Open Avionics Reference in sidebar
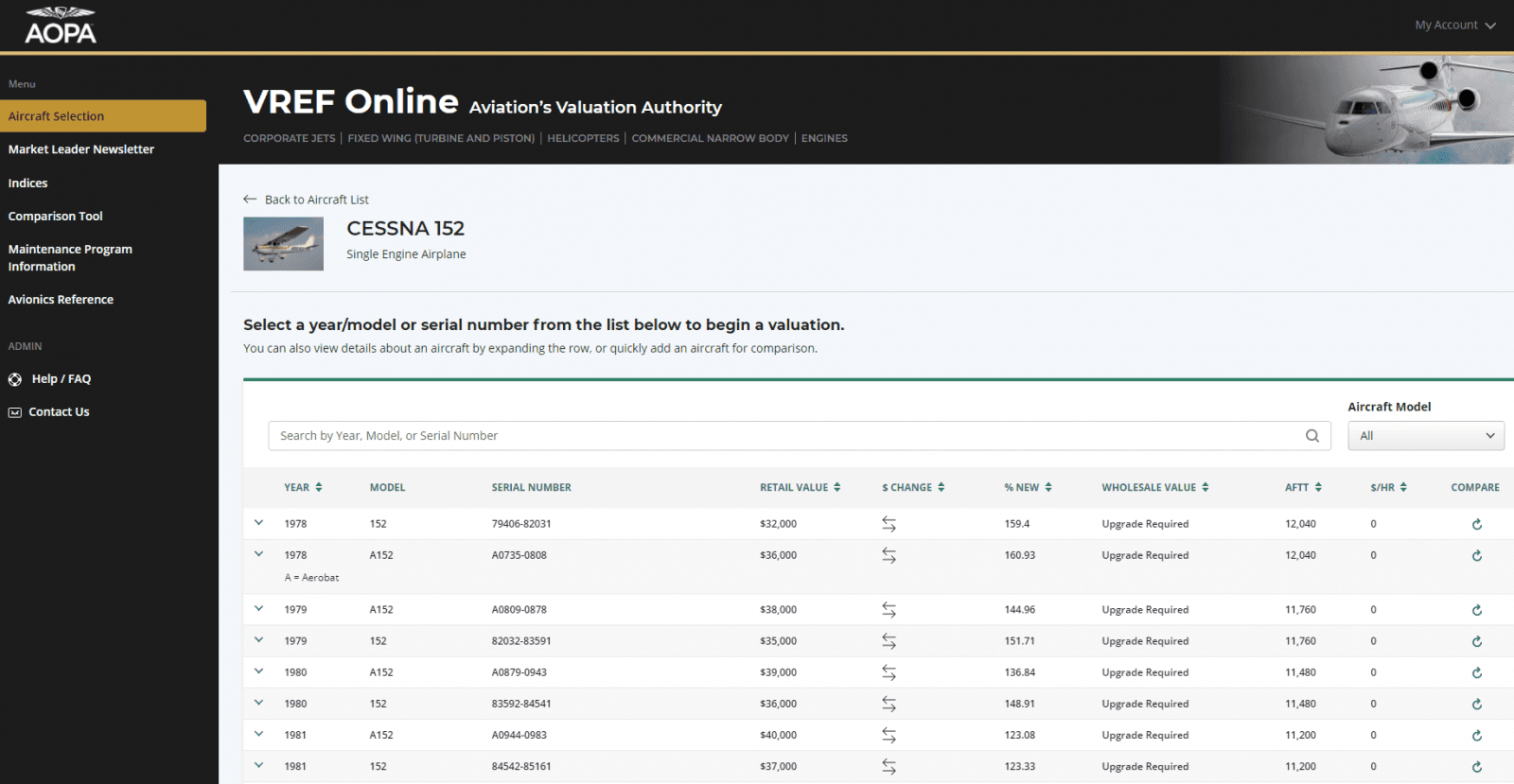Viewport: 1514px width, 784px height. (x=61, y=300)
